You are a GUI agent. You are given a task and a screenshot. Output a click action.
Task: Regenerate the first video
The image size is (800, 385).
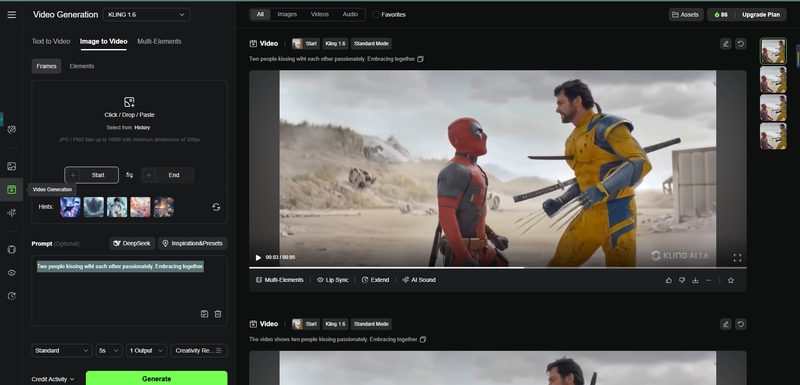coord(740,44)
